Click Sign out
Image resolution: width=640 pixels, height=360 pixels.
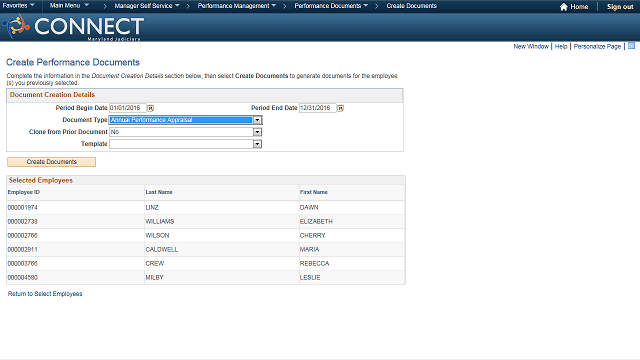coord(620,7)
